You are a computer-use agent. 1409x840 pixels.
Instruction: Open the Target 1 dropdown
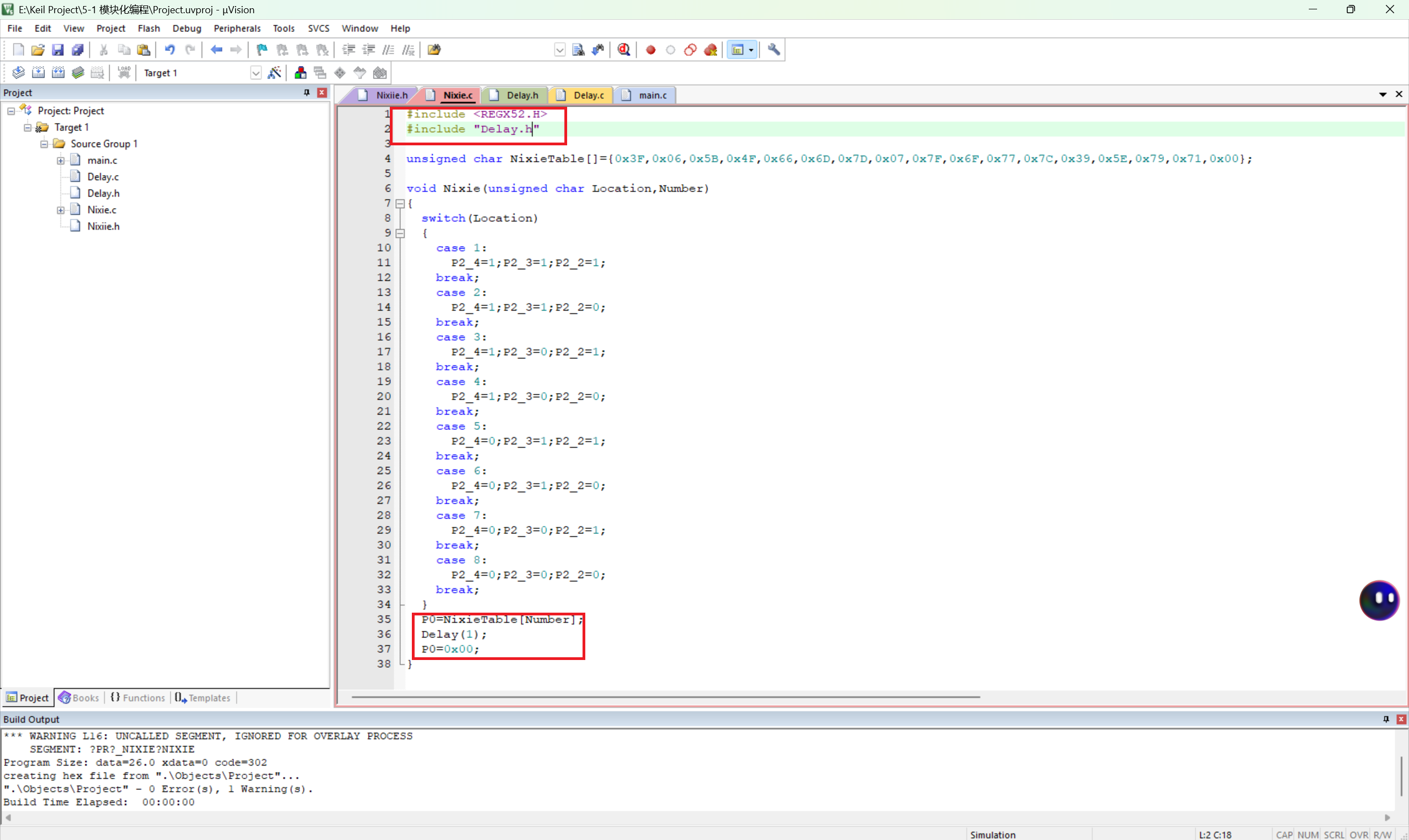pos(255,73)
